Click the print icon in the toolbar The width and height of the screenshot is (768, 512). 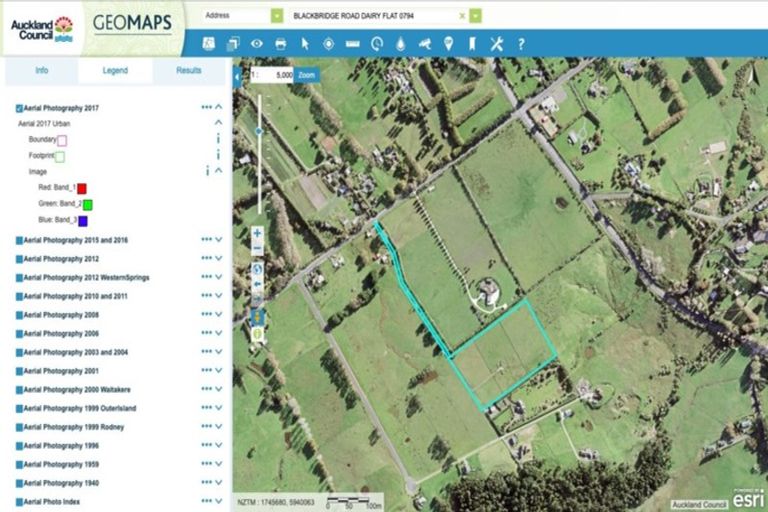click(281, 44)
